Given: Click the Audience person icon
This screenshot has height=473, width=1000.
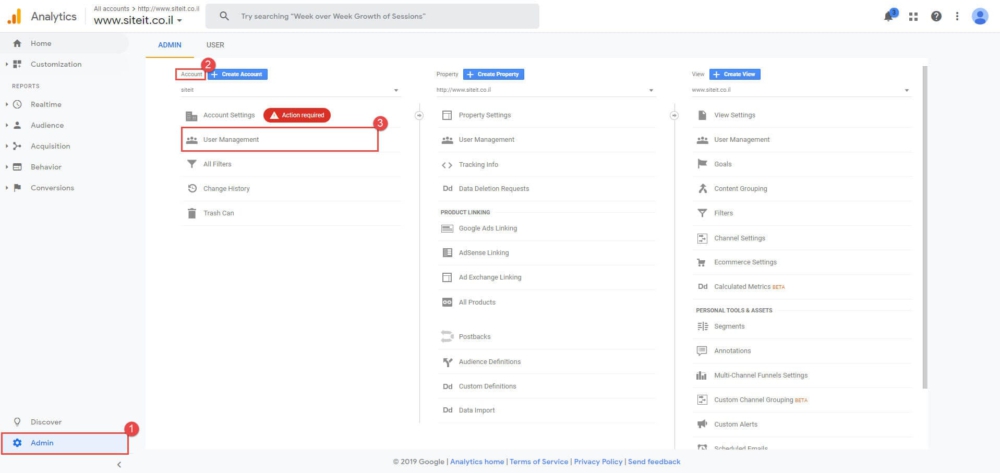Looking at the screenshot, I should tap(17, 126).
